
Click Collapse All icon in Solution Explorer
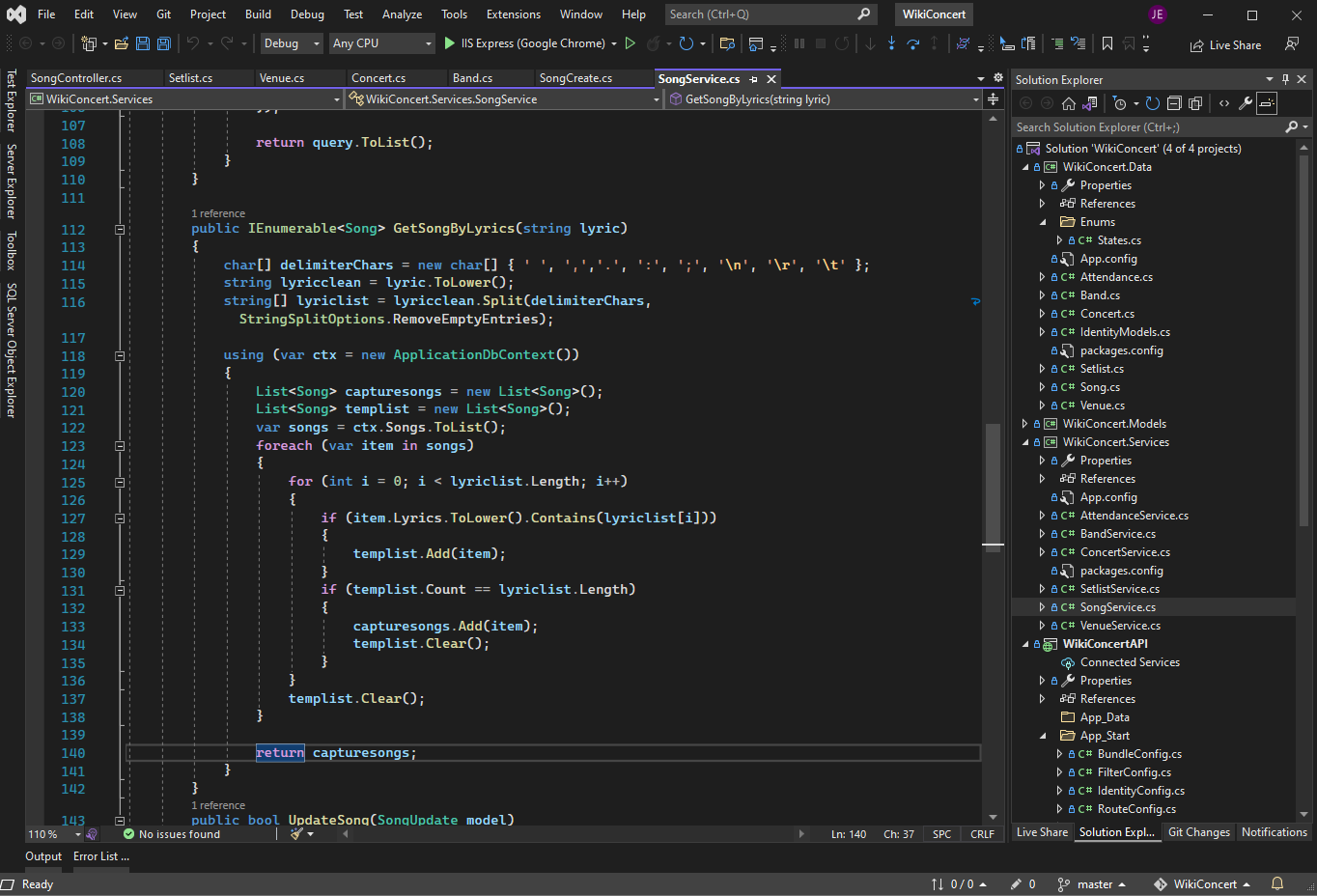[1174, 103]
